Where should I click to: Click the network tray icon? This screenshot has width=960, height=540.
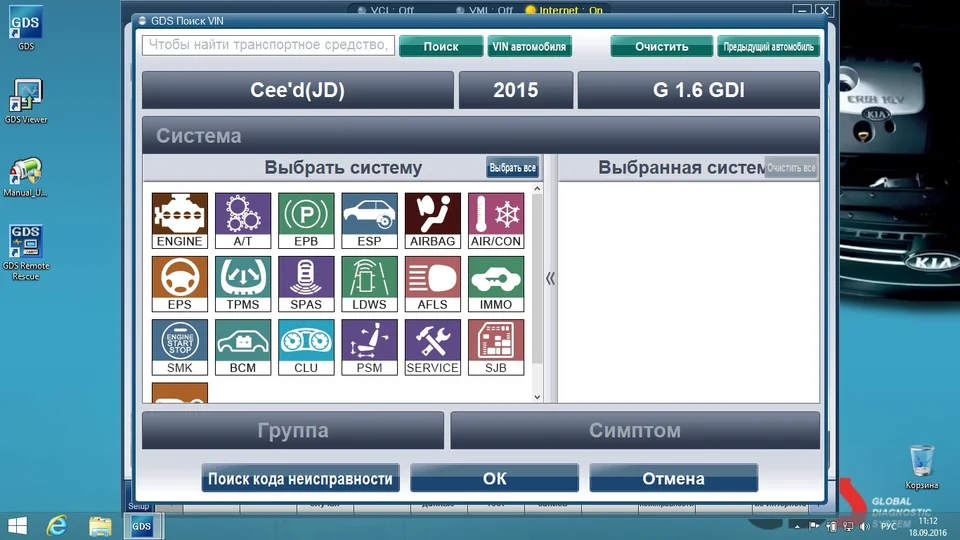click(848, 526)
